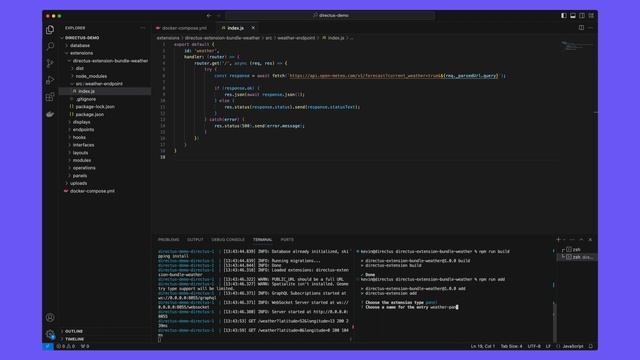
Task: Open the Run and Debug view
Action: [x=50, y=80]
